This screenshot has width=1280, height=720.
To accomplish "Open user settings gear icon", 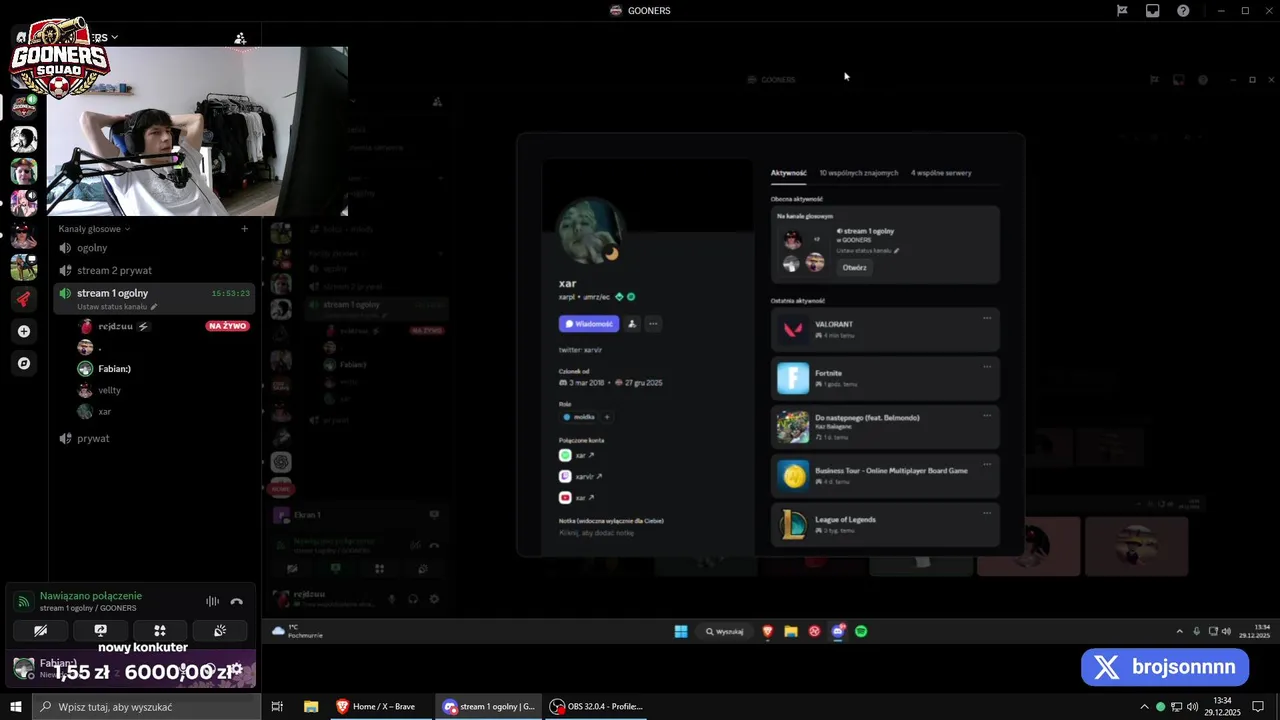I will (237, 670).
